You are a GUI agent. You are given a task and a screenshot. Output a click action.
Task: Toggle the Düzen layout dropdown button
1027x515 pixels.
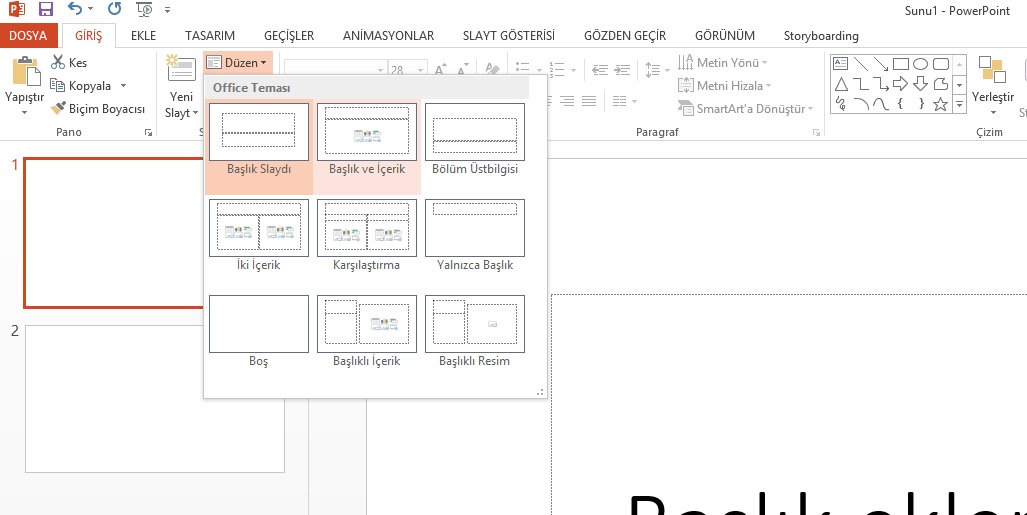tap(237, 62)
